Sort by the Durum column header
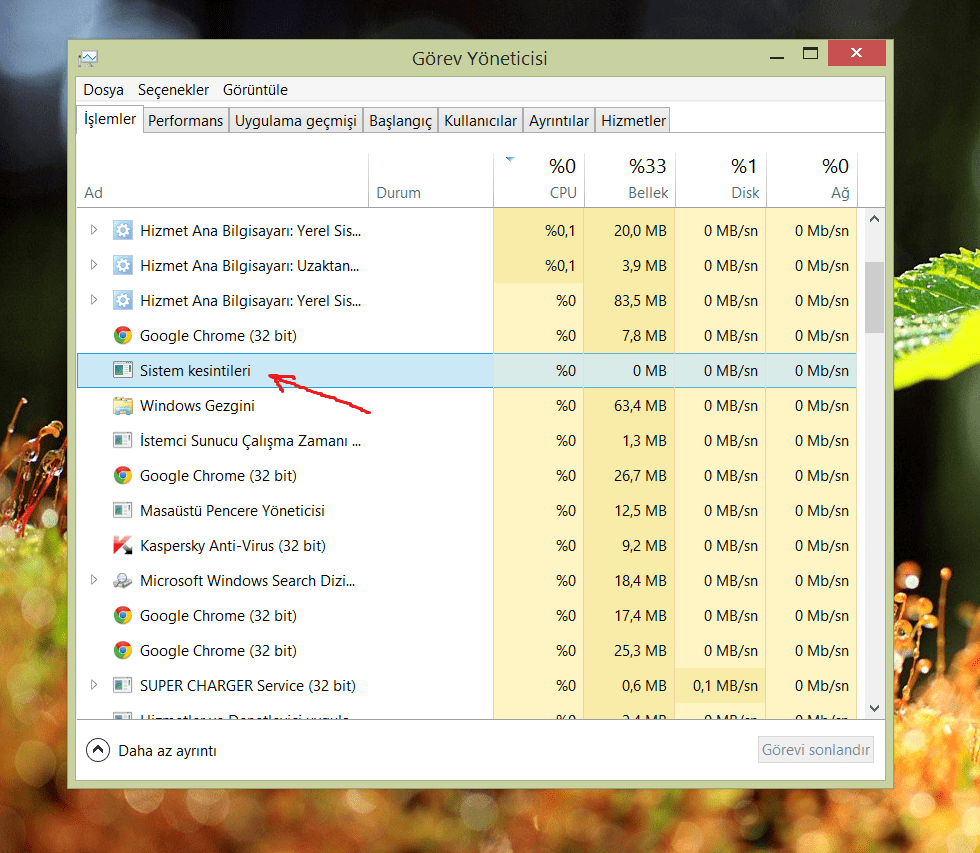 coord(431,181)
